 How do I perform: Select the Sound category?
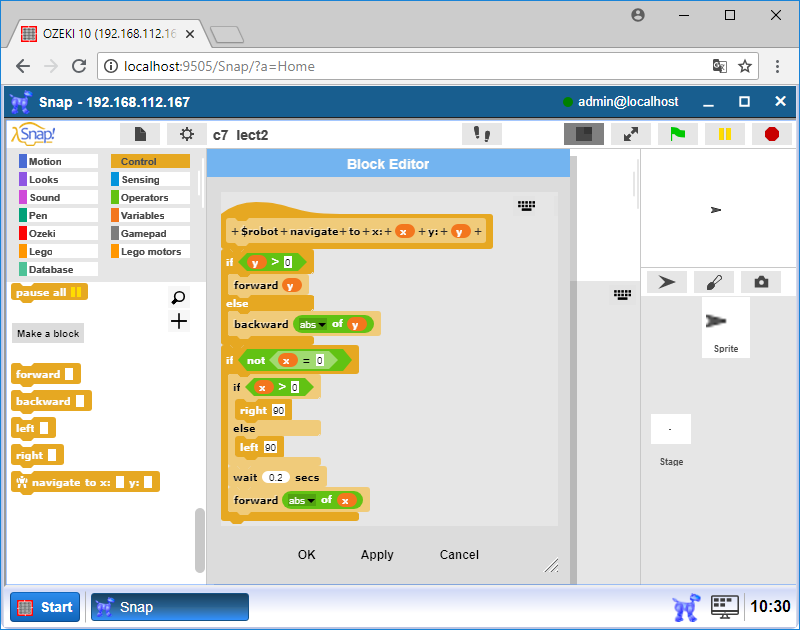point(58,197)
